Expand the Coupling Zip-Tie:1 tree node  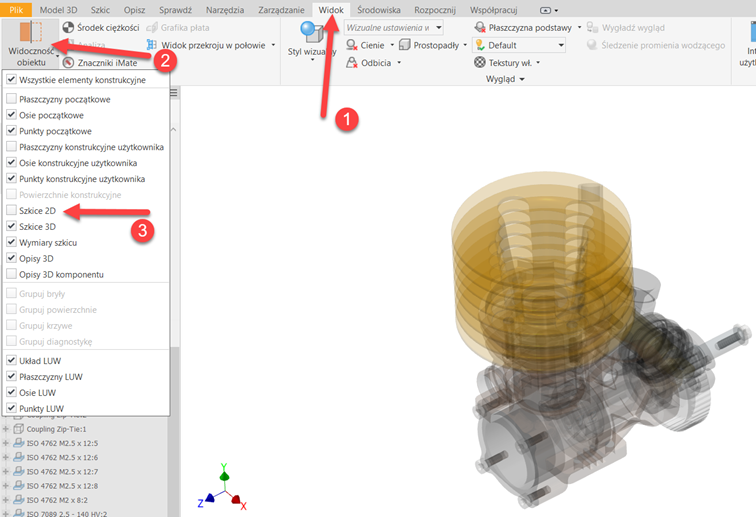tap(6, 430)
